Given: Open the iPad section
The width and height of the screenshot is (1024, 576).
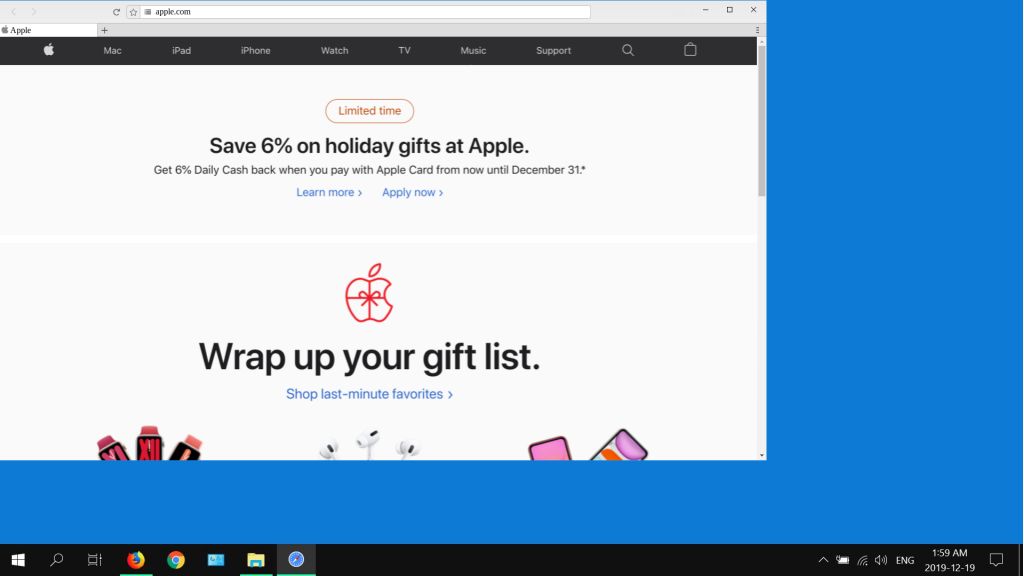Looking at the screenshot, I should click(x=182, y=50).
